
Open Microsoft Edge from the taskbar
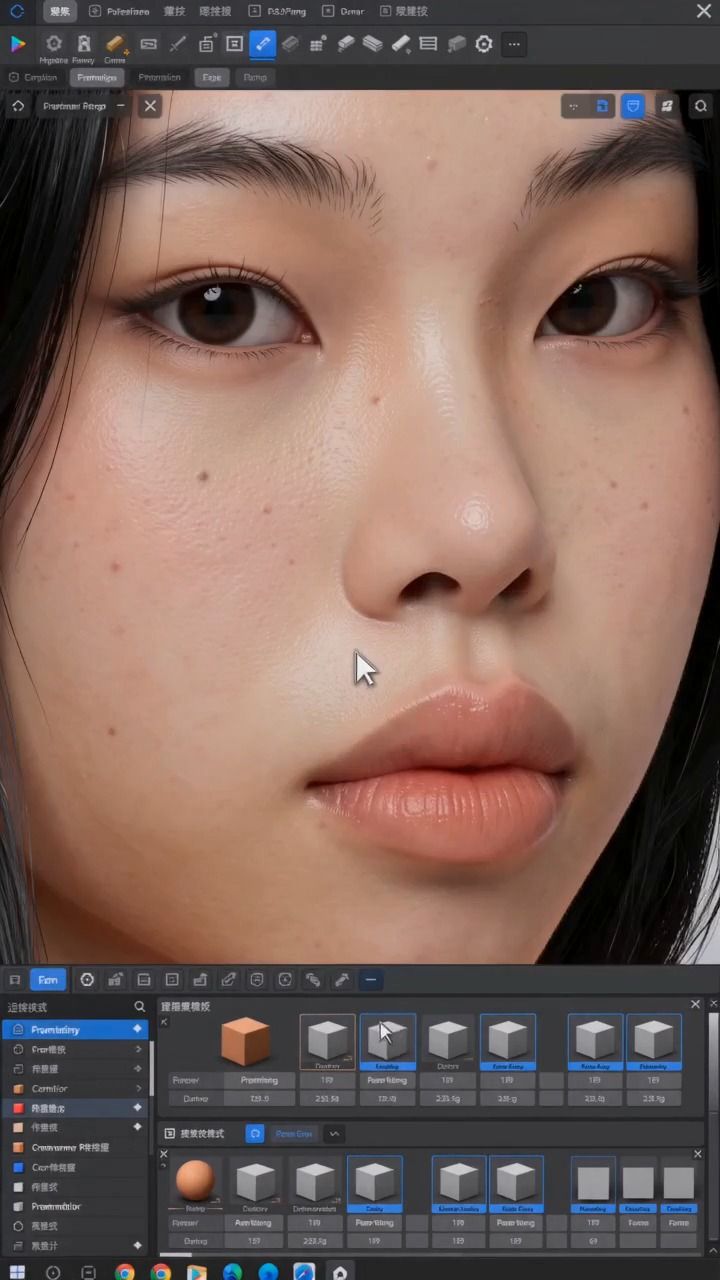click(232, 1272)
